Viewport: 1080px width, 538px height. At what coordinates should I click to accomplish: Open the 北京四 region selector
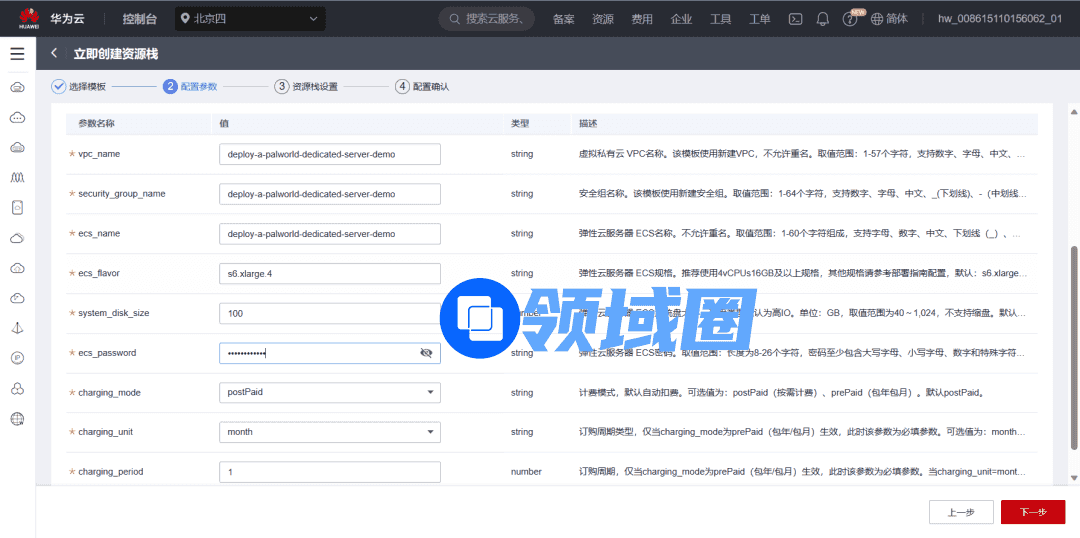tap(250, 19)
